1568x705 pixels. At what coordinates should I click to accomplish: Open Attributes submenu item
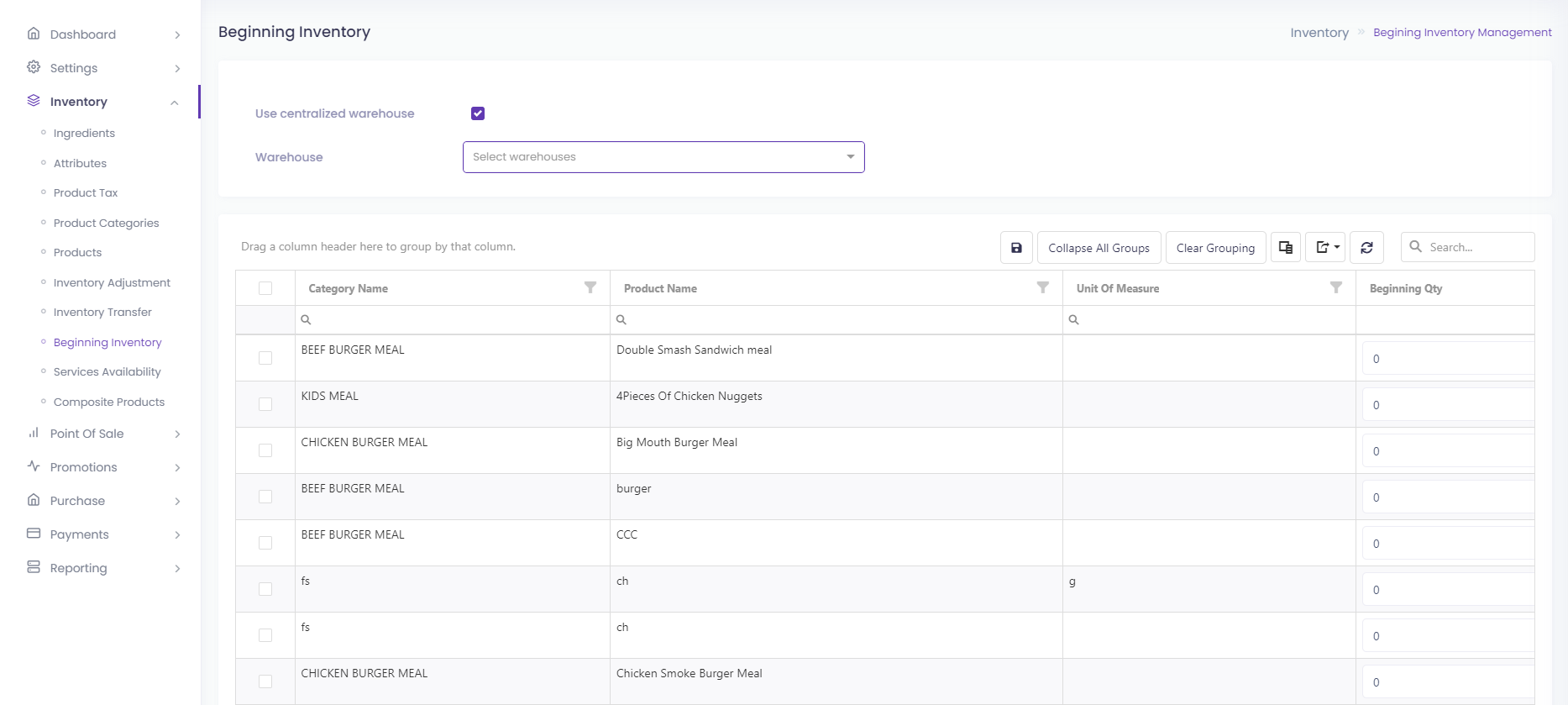[x=80, y=163]
